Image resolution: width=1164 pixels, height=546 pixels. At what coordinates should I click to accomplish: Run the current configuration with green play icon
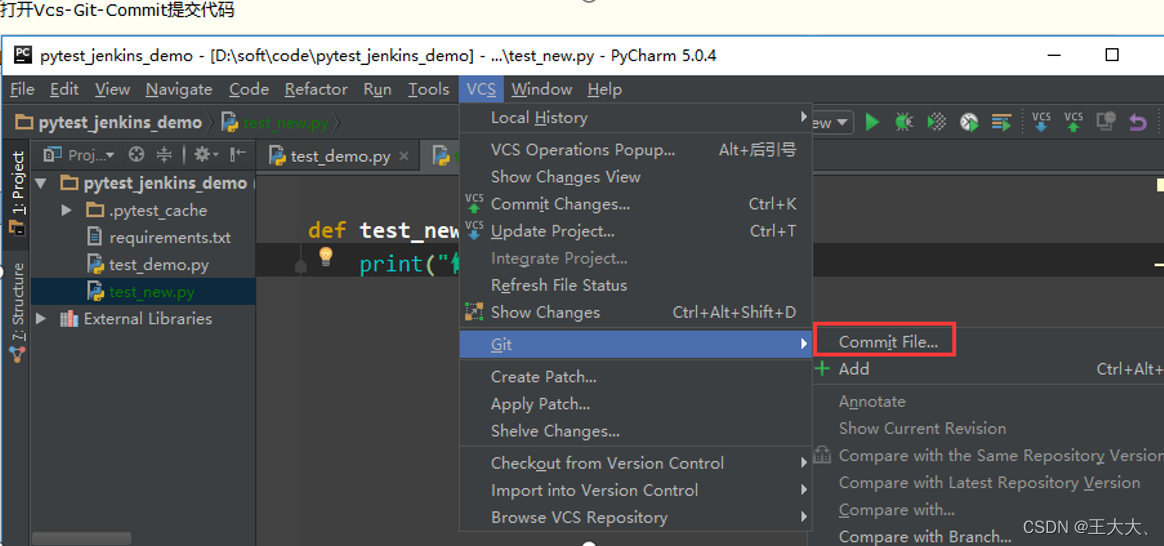872,122
